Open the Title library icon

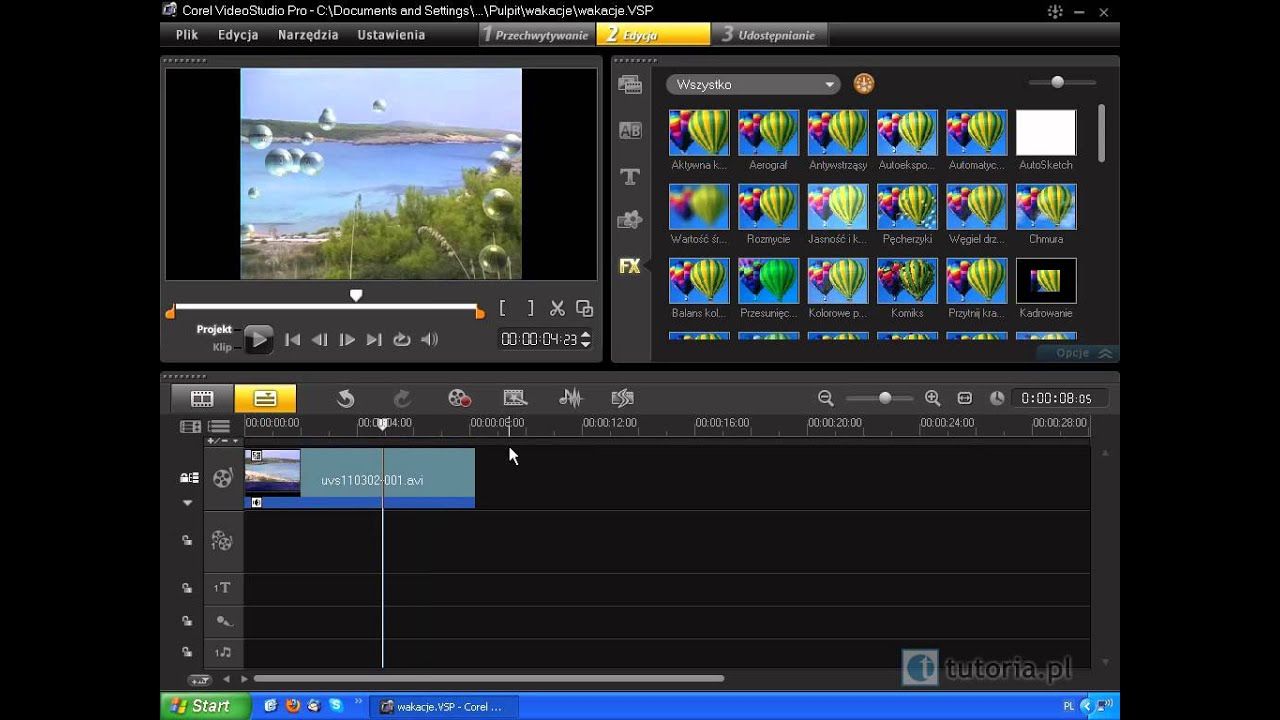point(630,177)
